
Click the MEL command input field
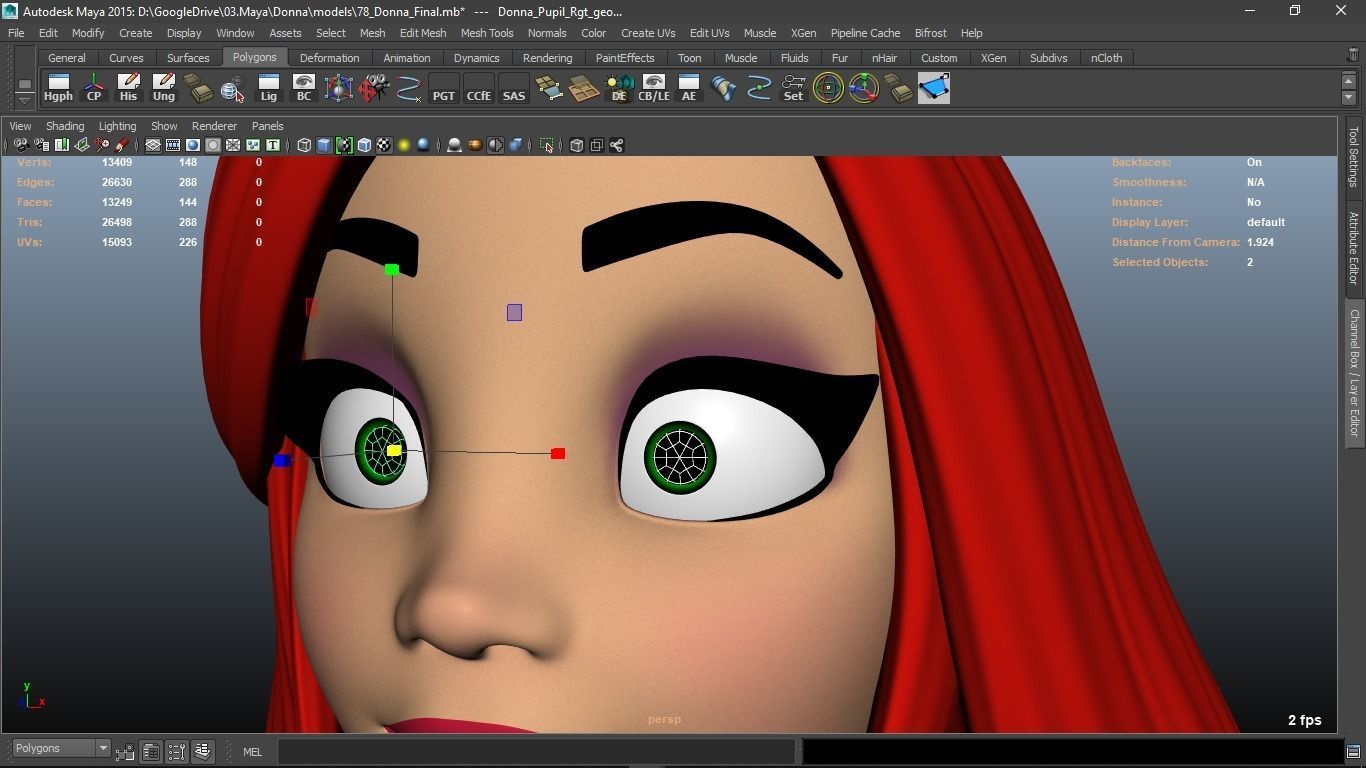pyautogui.click(x=536, y=751)
